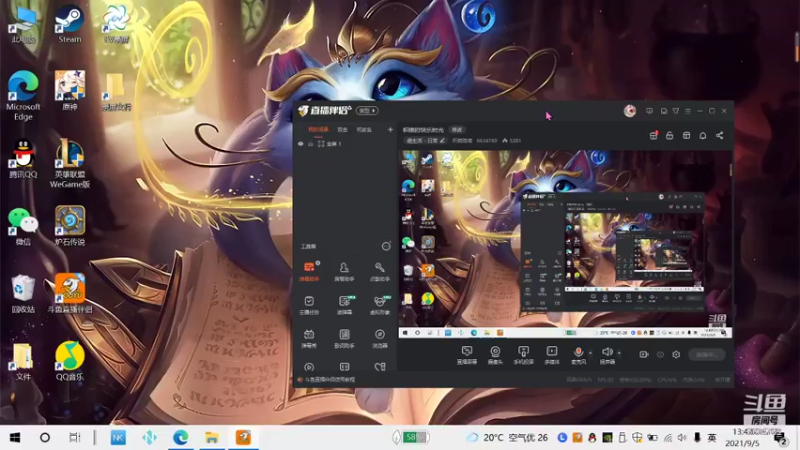The height and width of the screenshot is (450, 800).
Task: Expand the 类型 pill next to the logo
Action: (x=367, y=110)
